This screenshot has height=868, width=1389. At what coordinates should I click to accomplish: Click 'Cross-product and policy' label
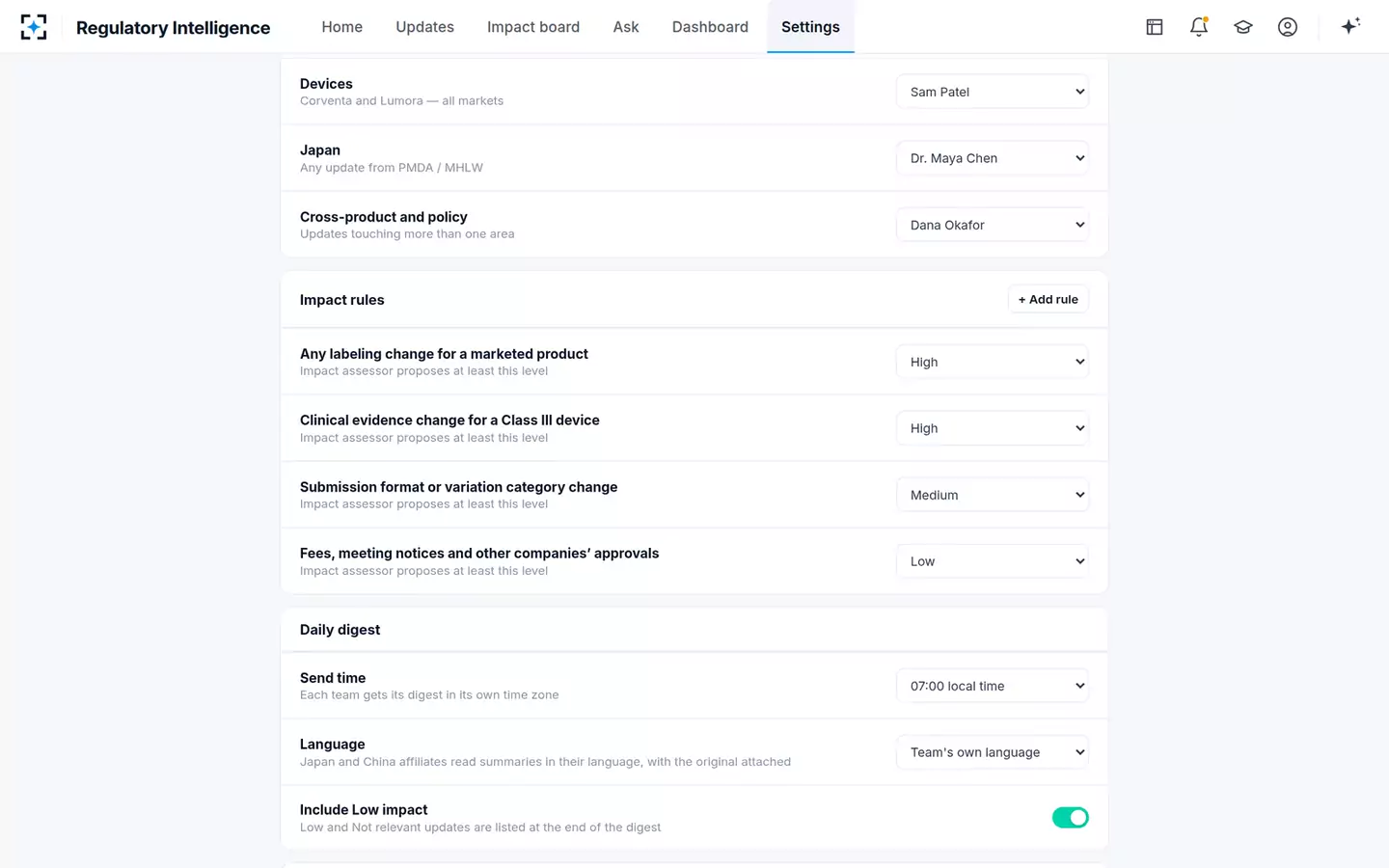click(384, 217)
